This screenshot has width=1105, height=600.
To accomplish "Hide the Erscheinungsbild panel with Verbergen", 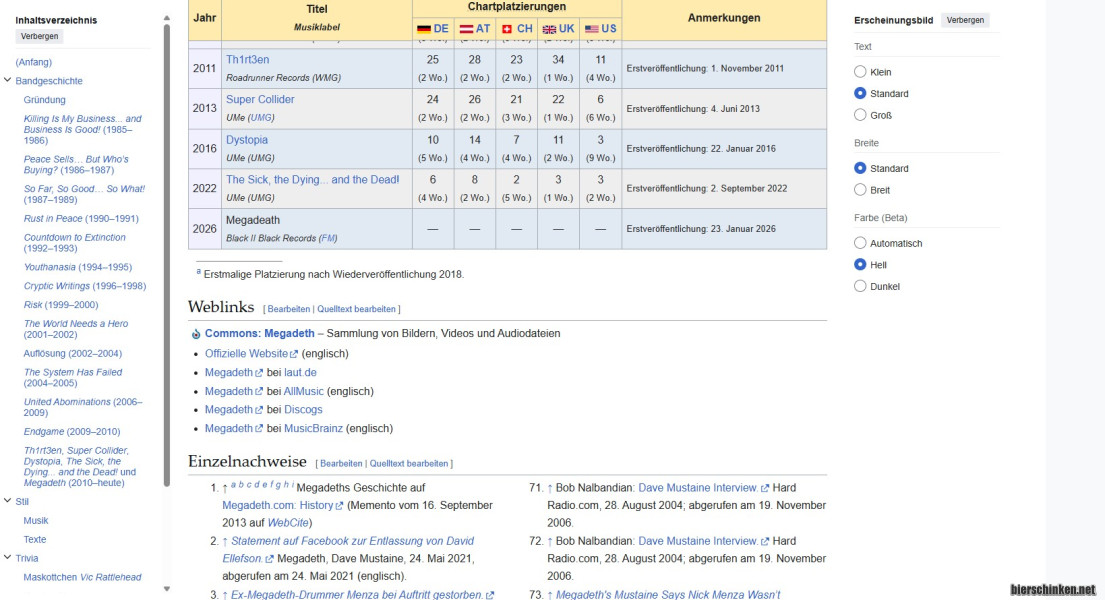I will click(965, 20).
